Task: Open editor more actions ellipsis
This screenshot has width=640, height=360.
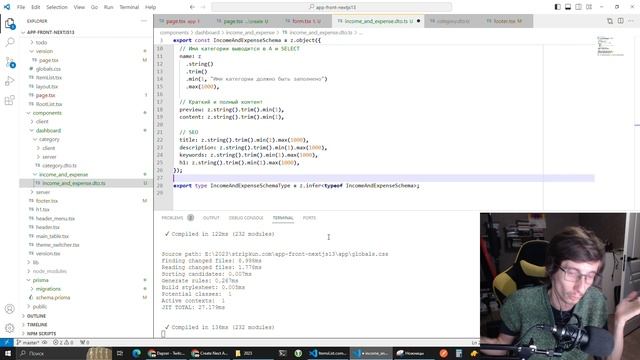Action: [631, 21]
